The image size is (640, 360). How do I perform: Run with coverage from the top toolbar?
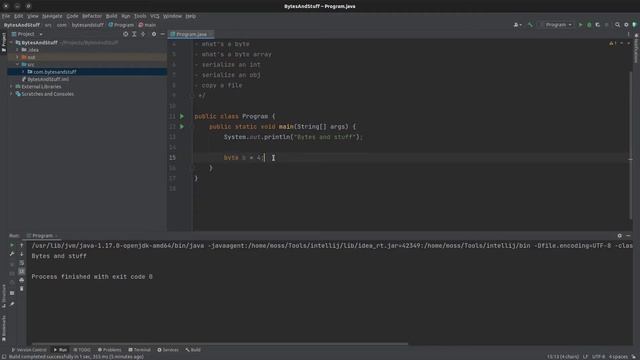point(598,25)
